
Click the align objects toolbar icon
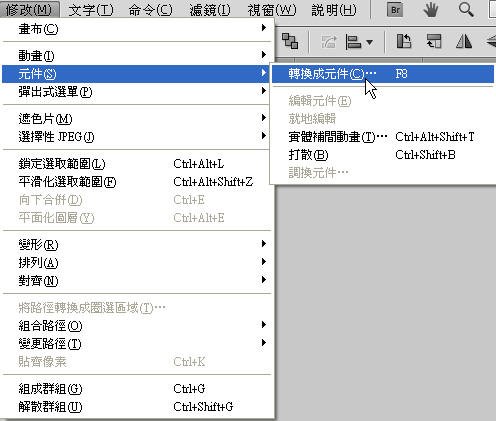(353, 42)
